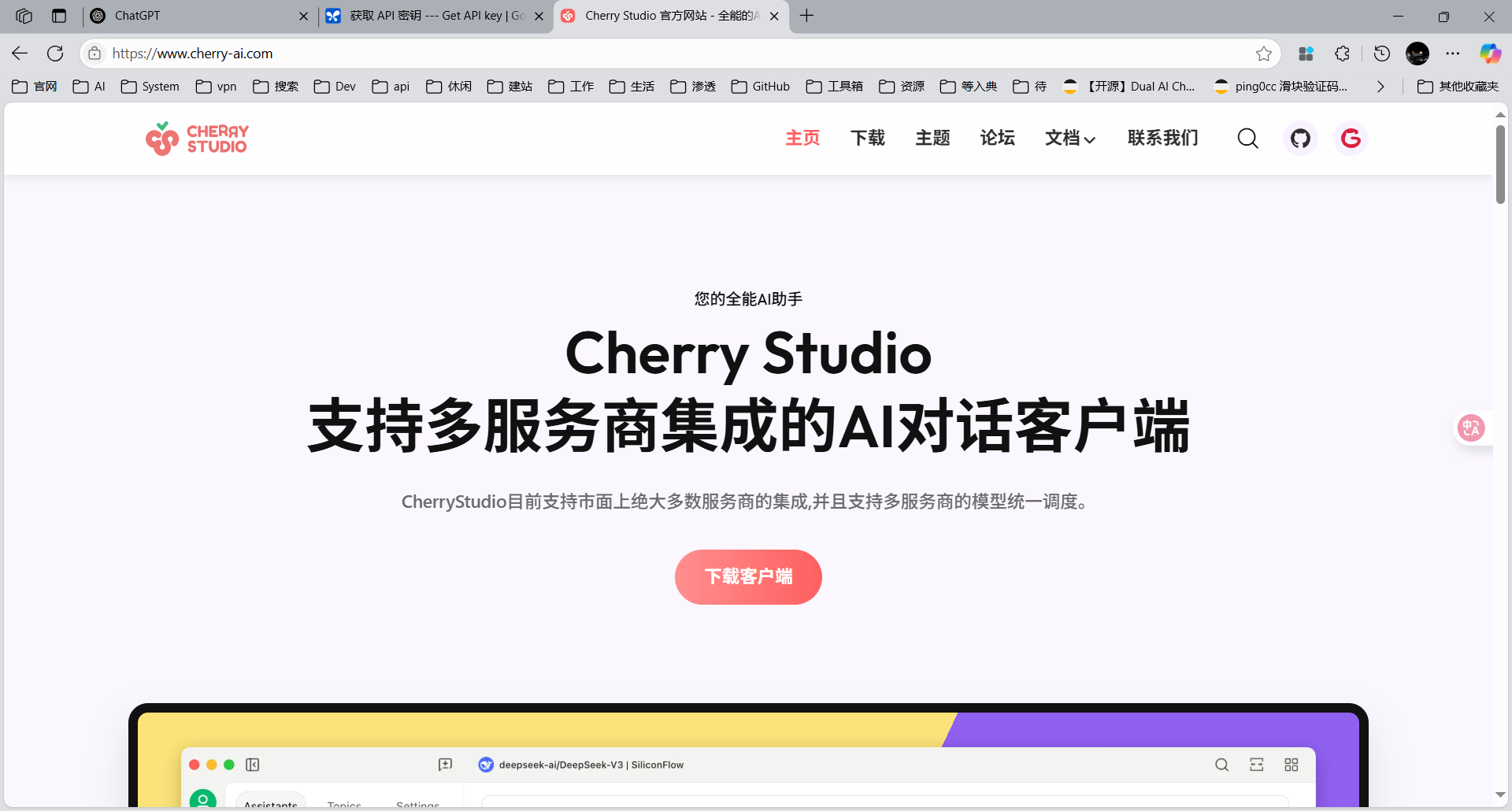
Task: Click the scrollbar down arrow
Action: 1500,795
